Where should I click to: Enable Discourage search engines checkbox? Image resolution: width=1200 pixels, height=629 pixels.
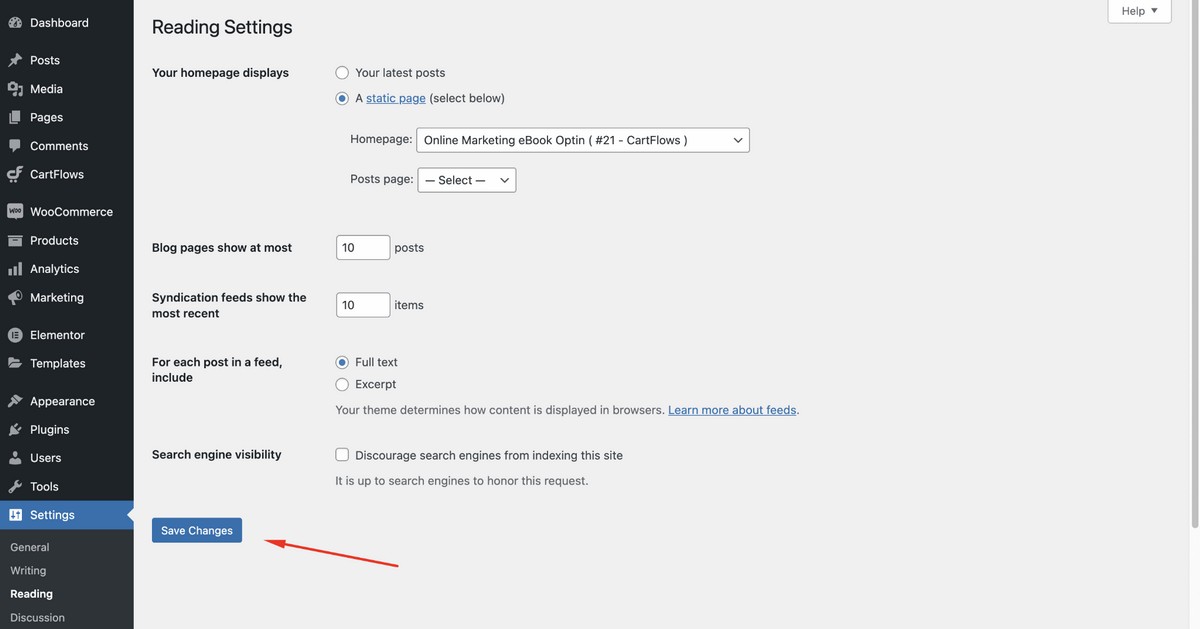342,455
